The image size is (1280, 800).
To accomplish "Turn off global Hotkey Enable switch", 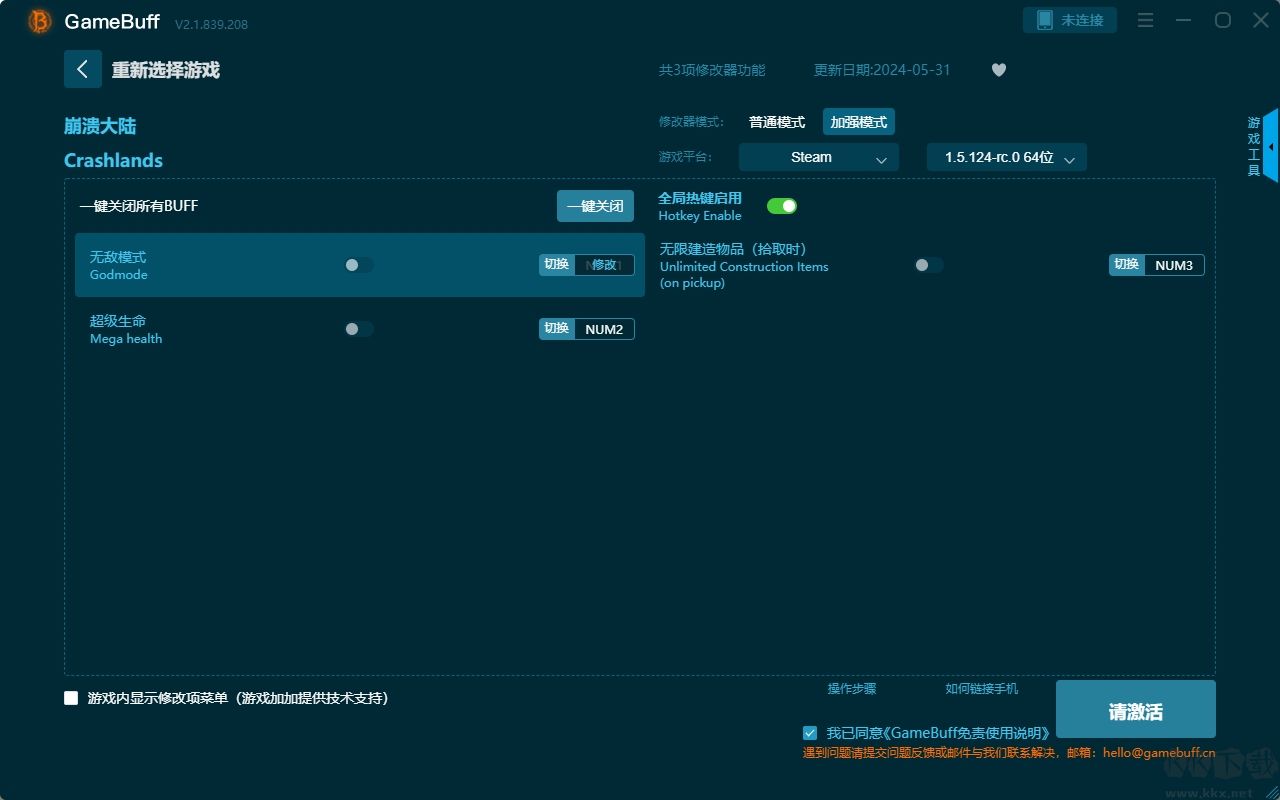I will pyautogui.click(x=781, y=206).
